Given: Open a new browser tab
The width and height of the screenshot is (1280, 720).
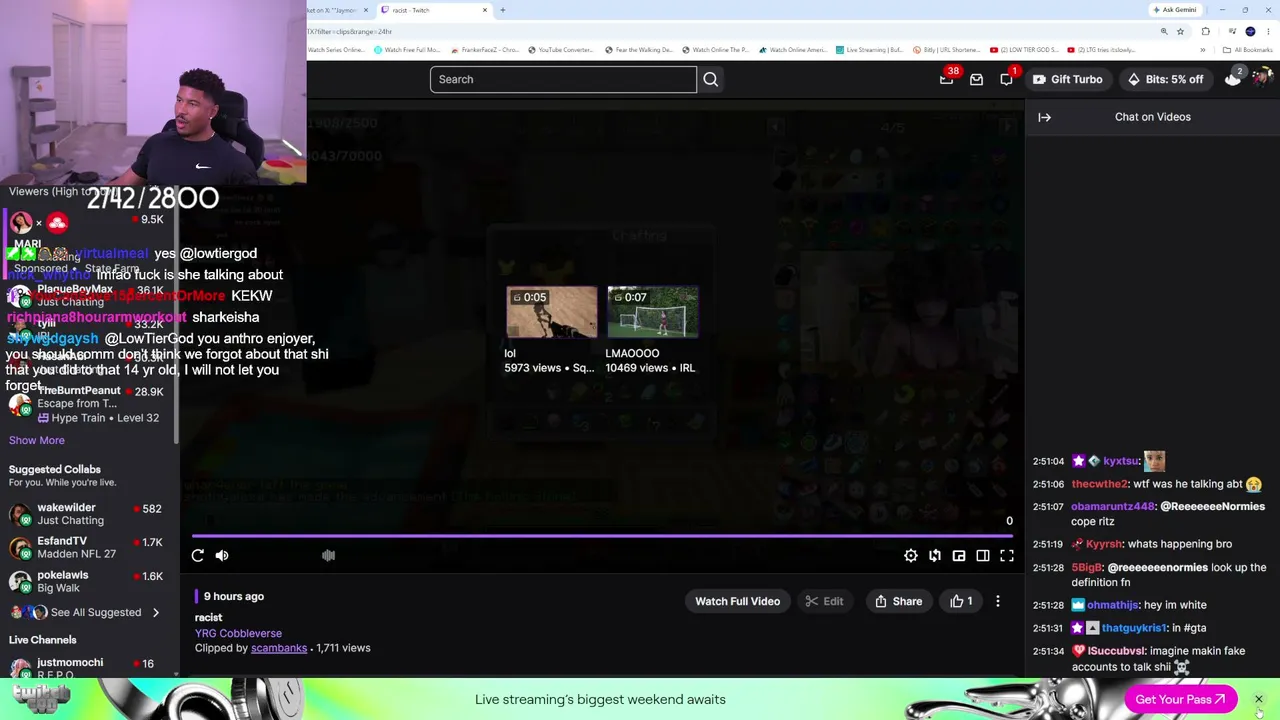Looking at the screenshot, I should [x=503, y=10].
